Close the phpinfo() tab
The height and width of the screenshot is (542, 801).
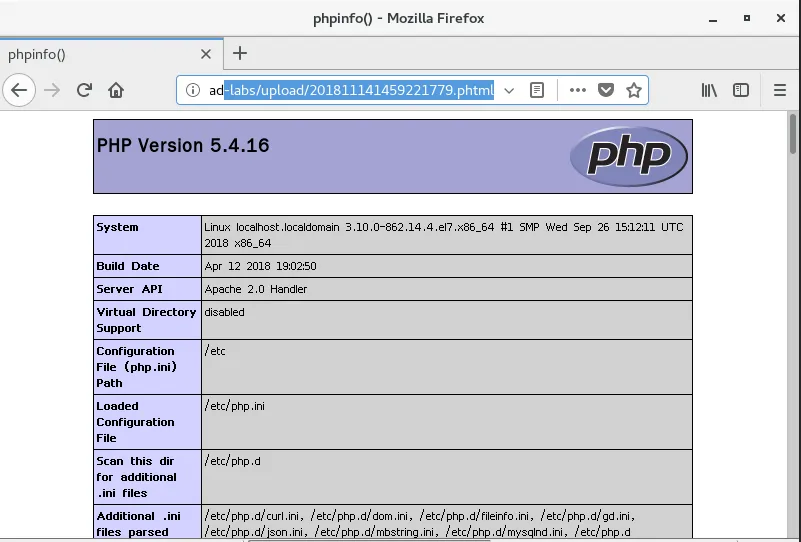pyautogui.click(x=206, y=54)
